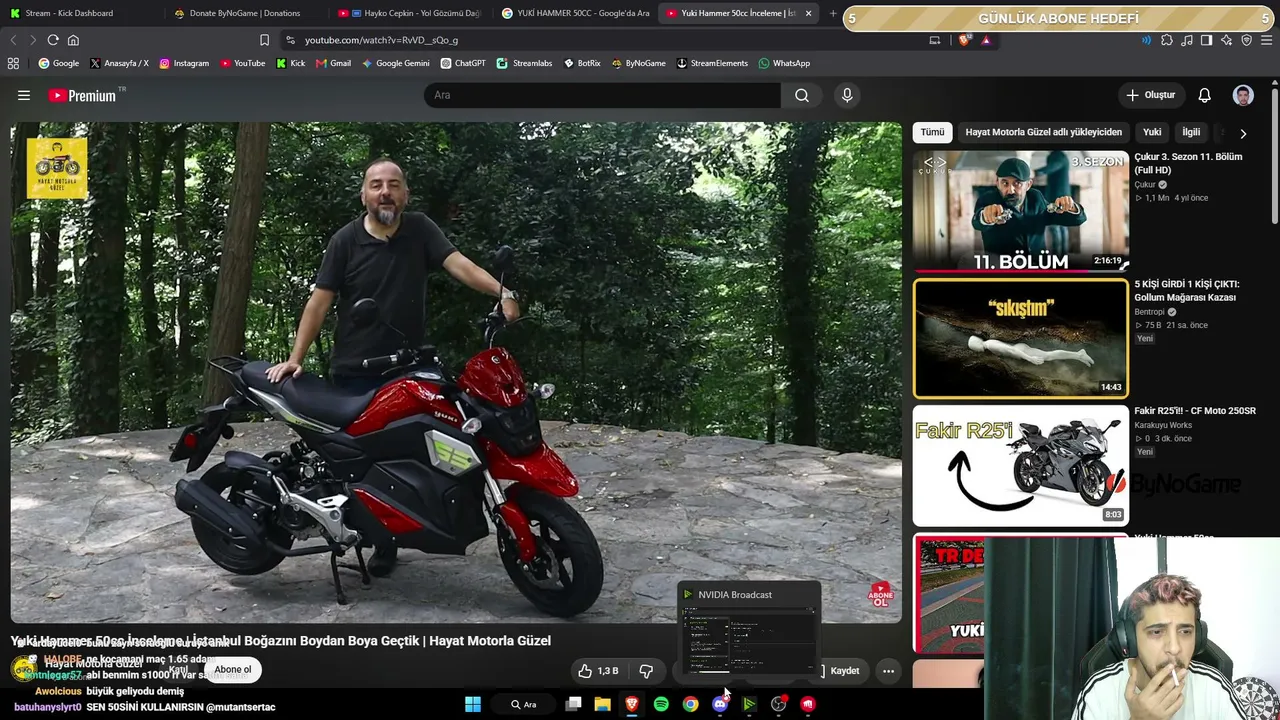The image size is (1280, 720).
Task: Open Brave Shields lion icon
Action: pyautogui.click(x=964, y=40)
